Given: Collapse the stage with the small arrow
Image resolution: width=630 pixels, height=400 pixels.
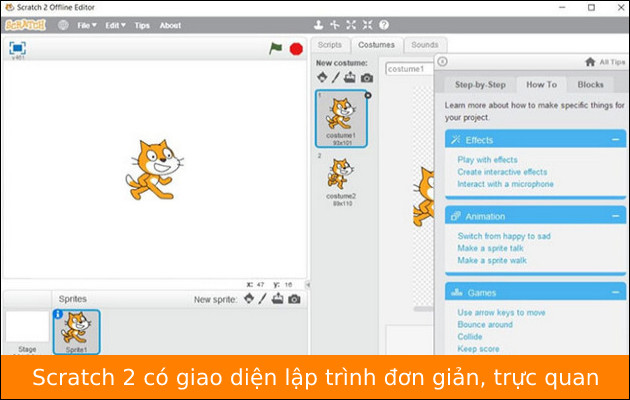Looking at the screenshot, I should tap(308, 284).
